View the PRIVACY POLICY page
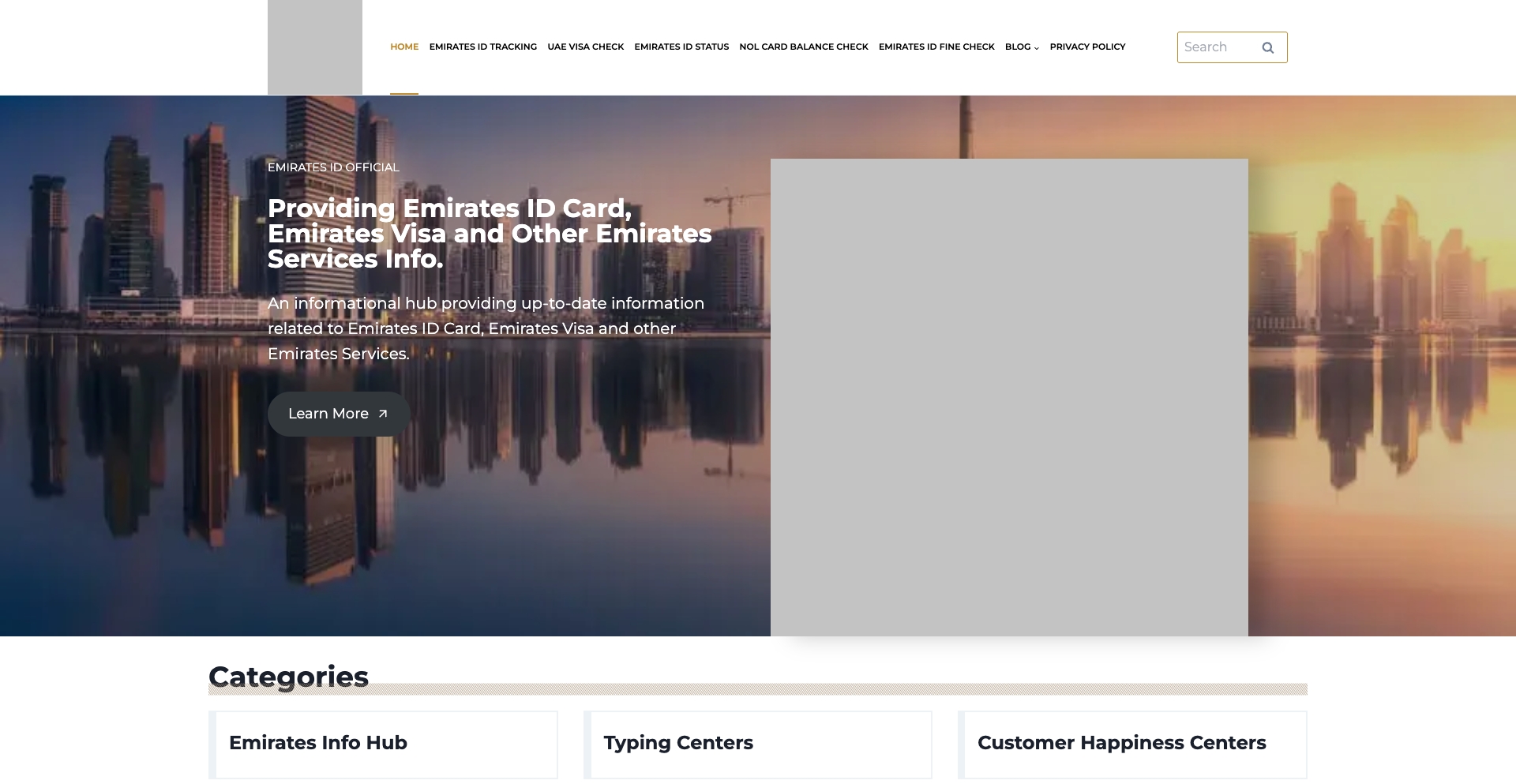This screenshot has width=1516, height=784. coord(1087,47)
